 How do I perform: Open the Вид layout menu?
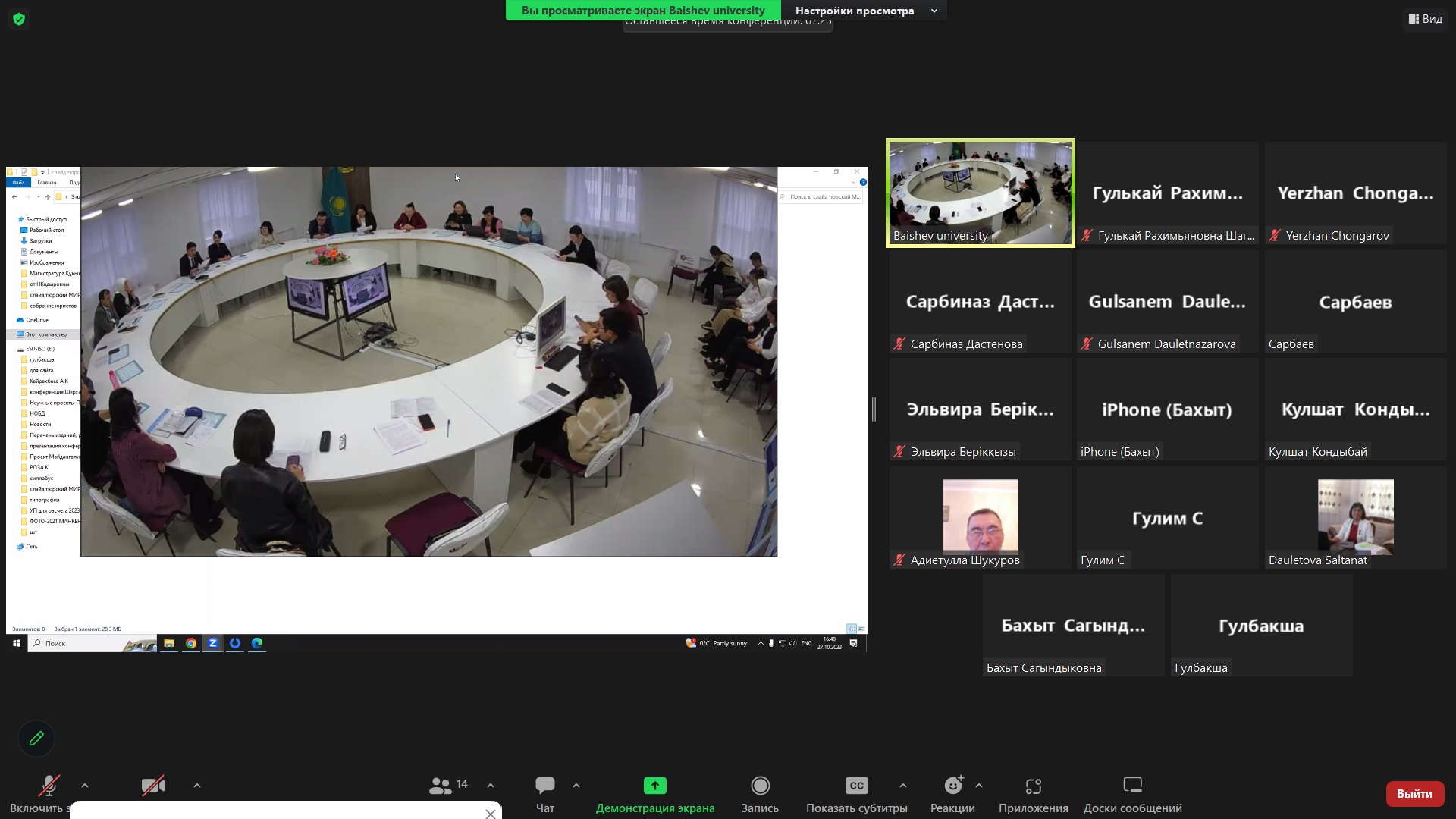coord(1426,19)
